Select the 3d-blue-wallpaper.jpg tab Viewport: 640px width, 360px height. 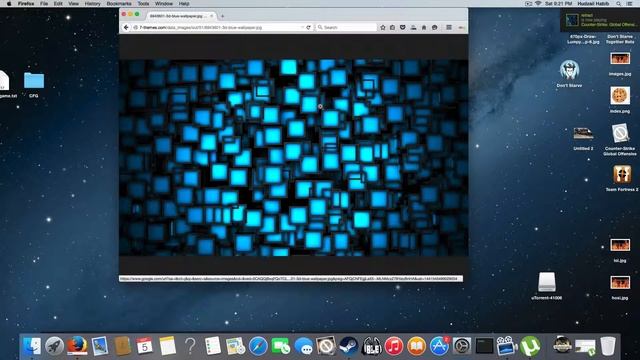pos(179,16)
